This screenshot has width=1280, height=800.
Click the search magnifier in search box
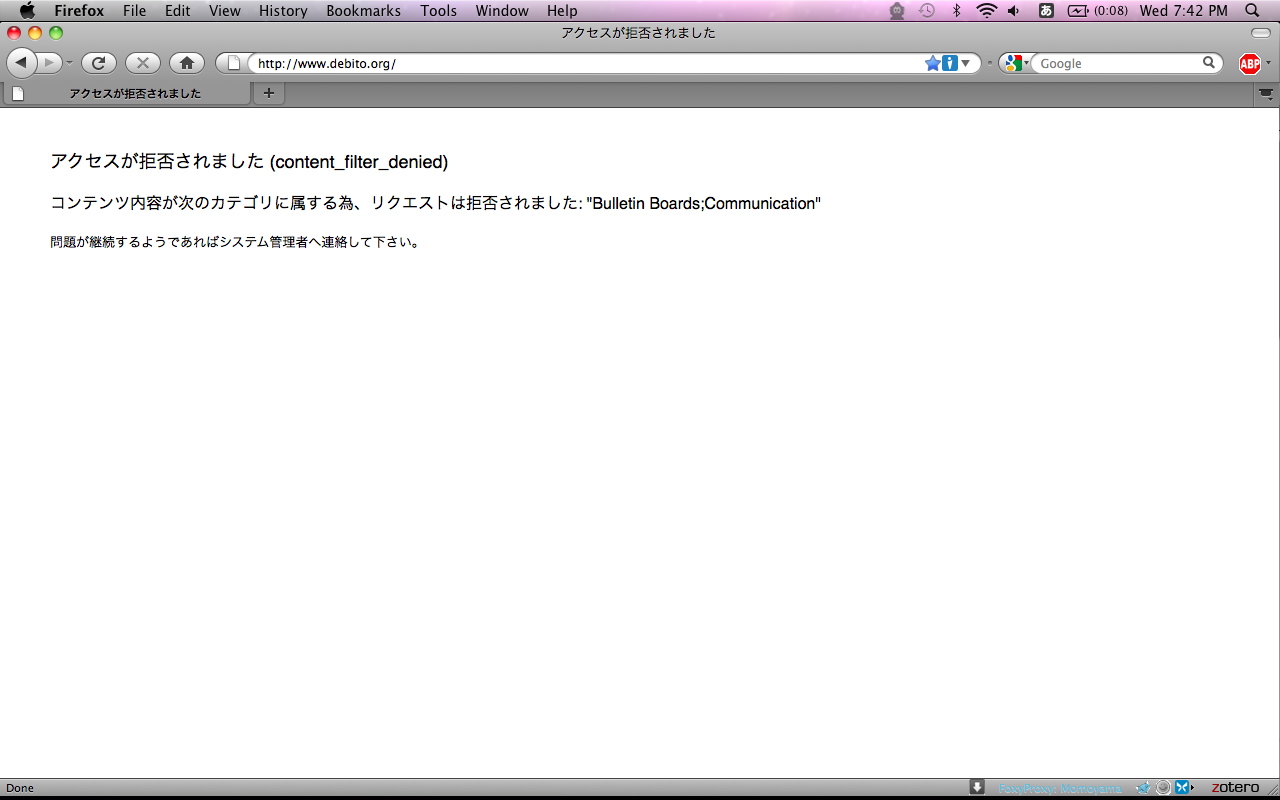1209,63
